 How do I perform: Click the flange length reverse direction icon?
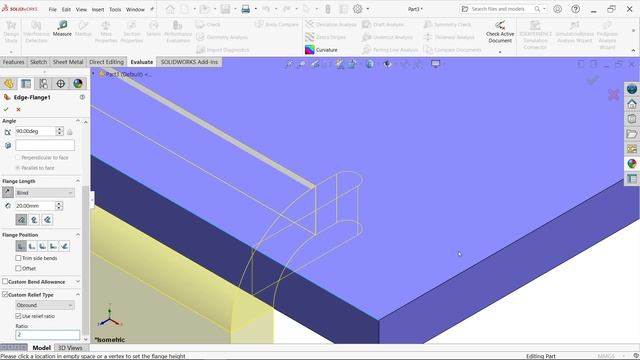pyautogui.click(x=8, y=192)
